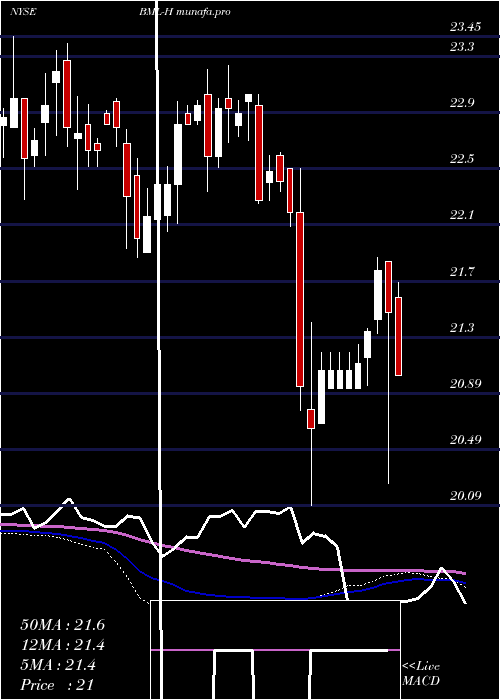The width and height of the screenshot is (500, 700).
Task: Click the 20.89 price axis label
Action: click(x=465, y=384)
